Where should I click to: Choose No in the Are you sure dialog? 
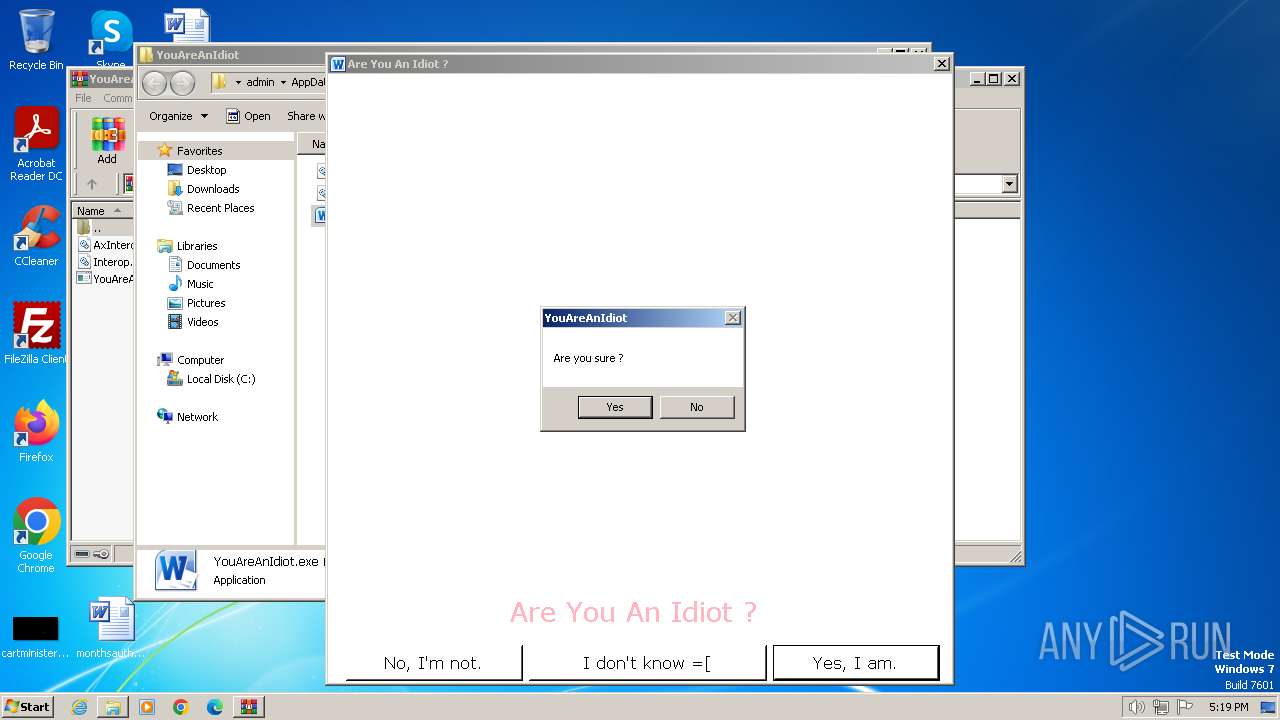coord(697,407)
